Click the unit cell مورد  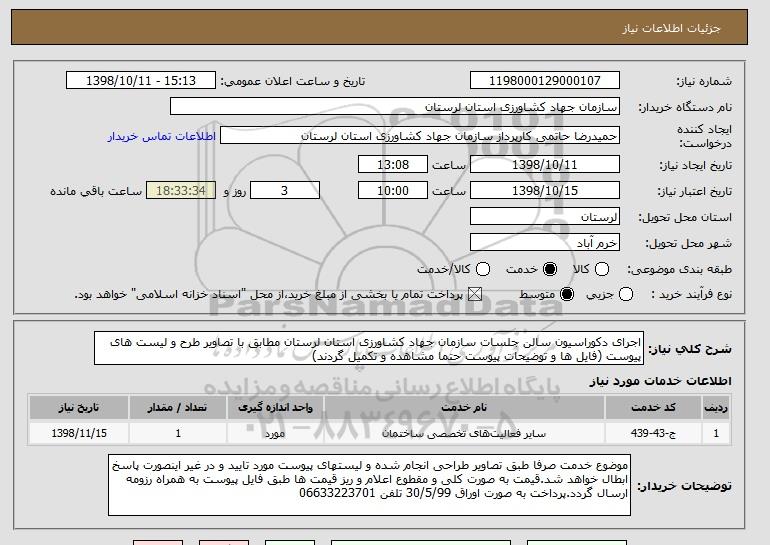275,434
